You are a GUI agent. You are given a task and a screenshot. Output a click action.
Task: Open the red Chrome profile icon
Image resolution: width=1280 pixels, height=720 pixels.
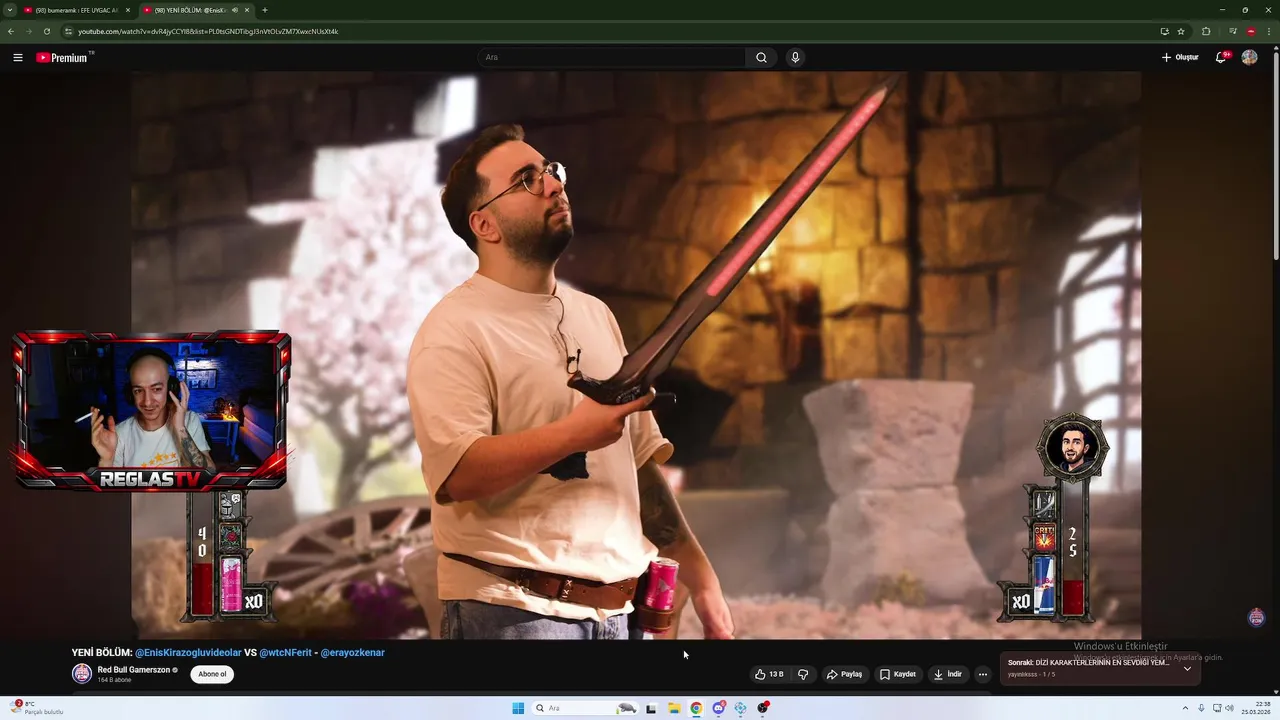(1251, 31)
